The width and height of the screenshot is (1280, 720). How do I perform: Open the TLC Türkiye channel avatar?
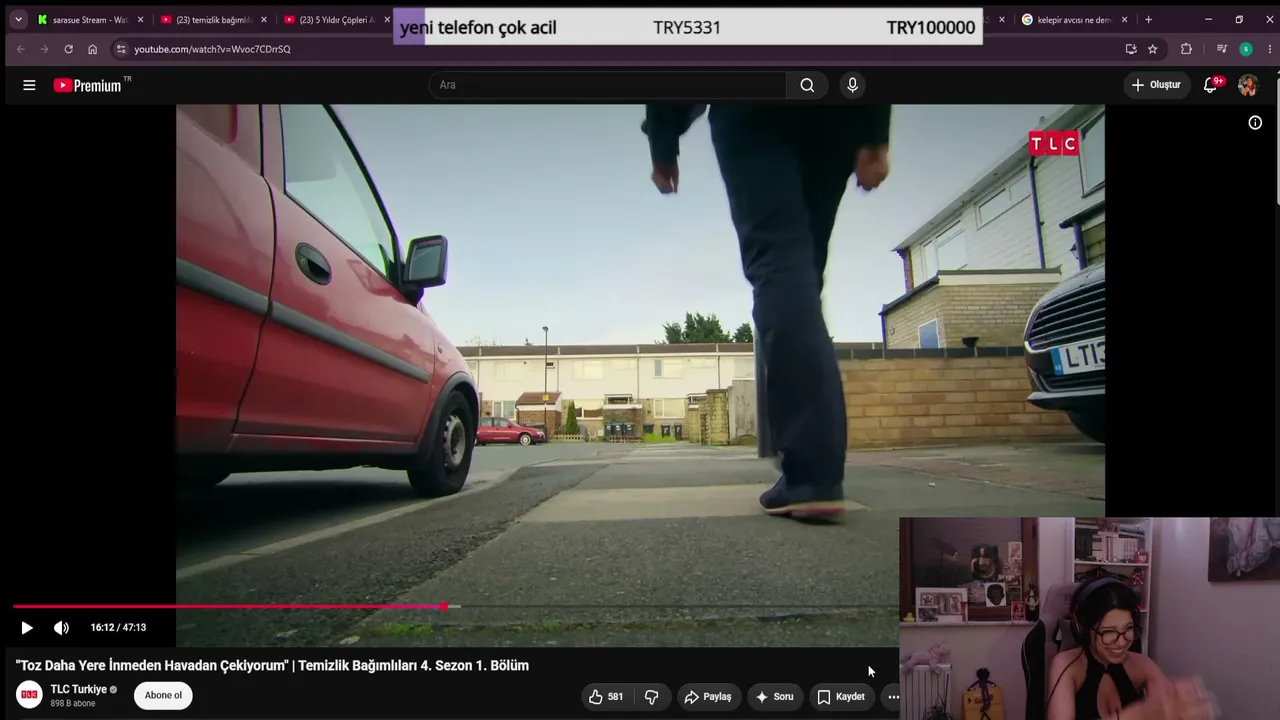pyautogui.click(x=29, y=695)
